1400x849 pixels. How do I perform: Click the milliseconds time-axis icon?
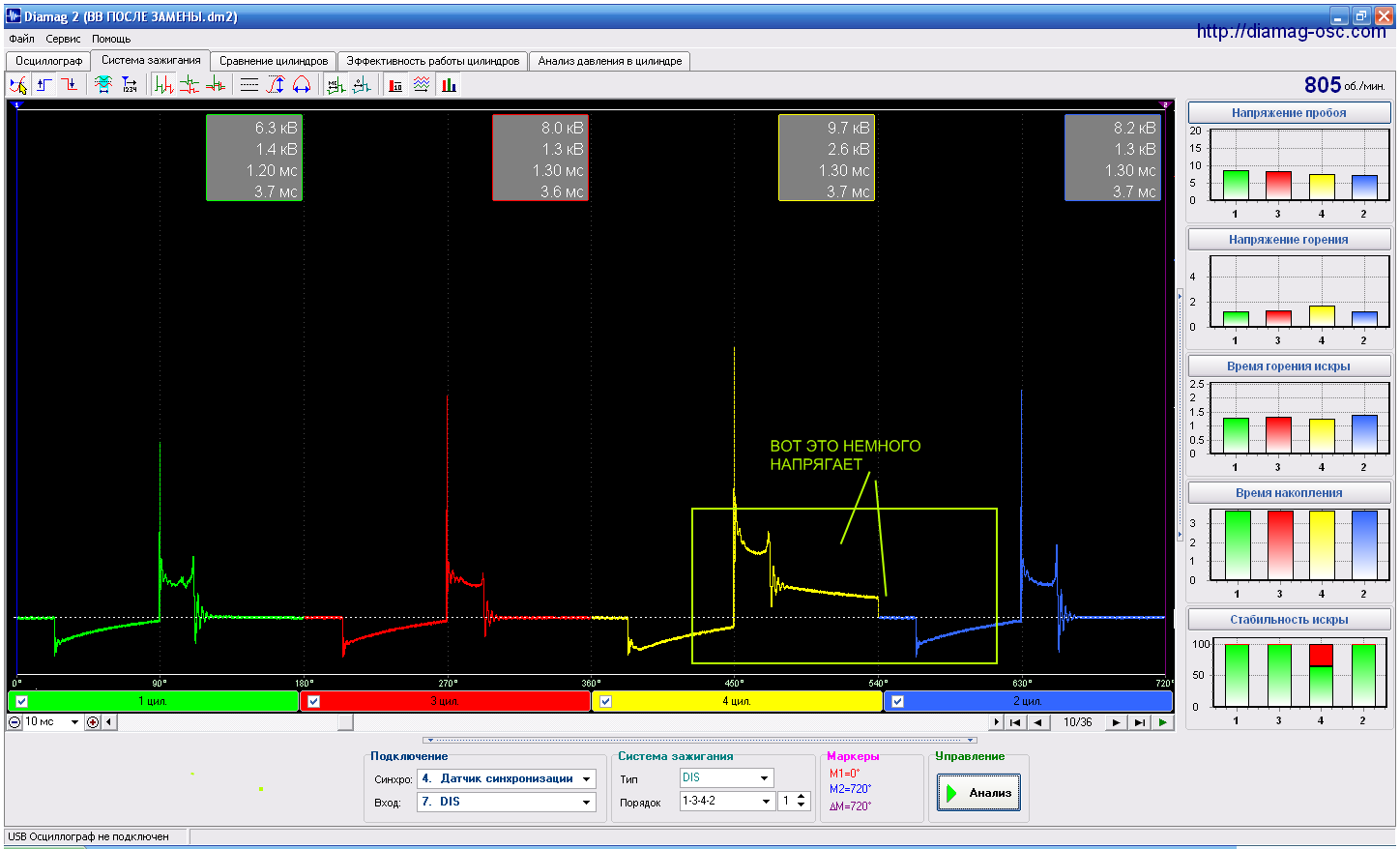point(335,85)
